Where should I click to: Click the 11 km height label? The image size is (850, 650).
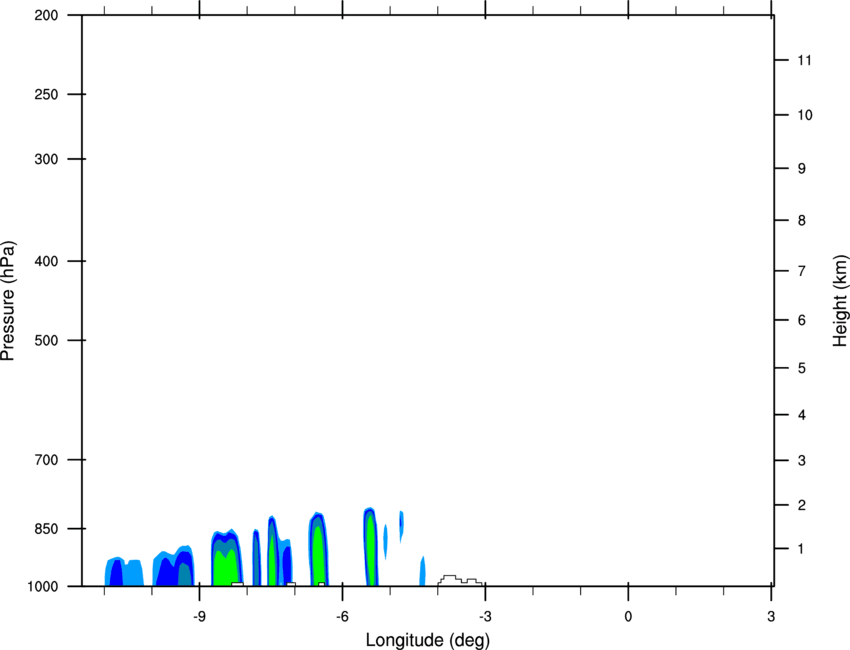pyautogui.click(x=804, y=60)
